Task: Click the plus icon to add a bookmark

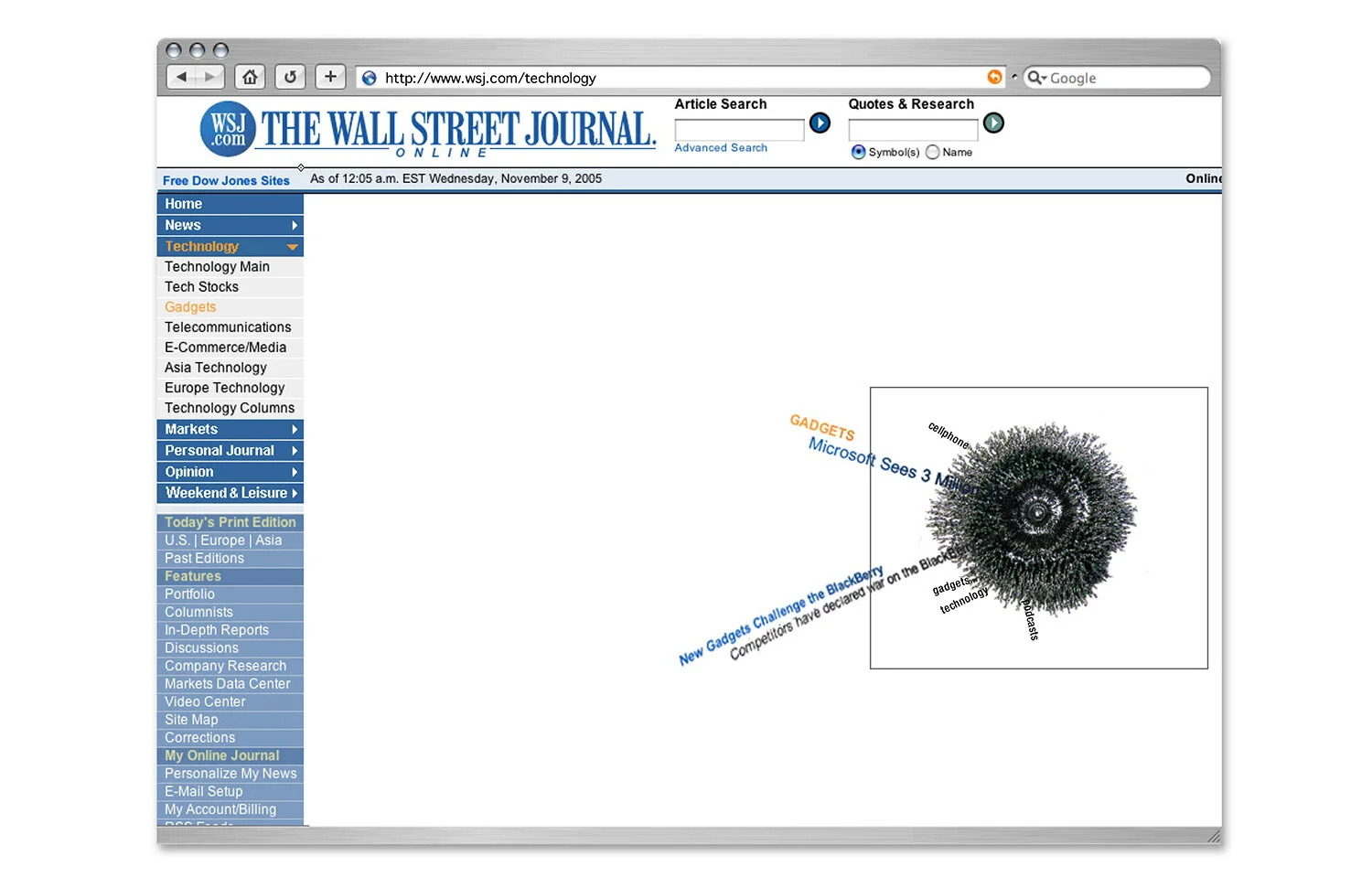Action: (330, 77)
